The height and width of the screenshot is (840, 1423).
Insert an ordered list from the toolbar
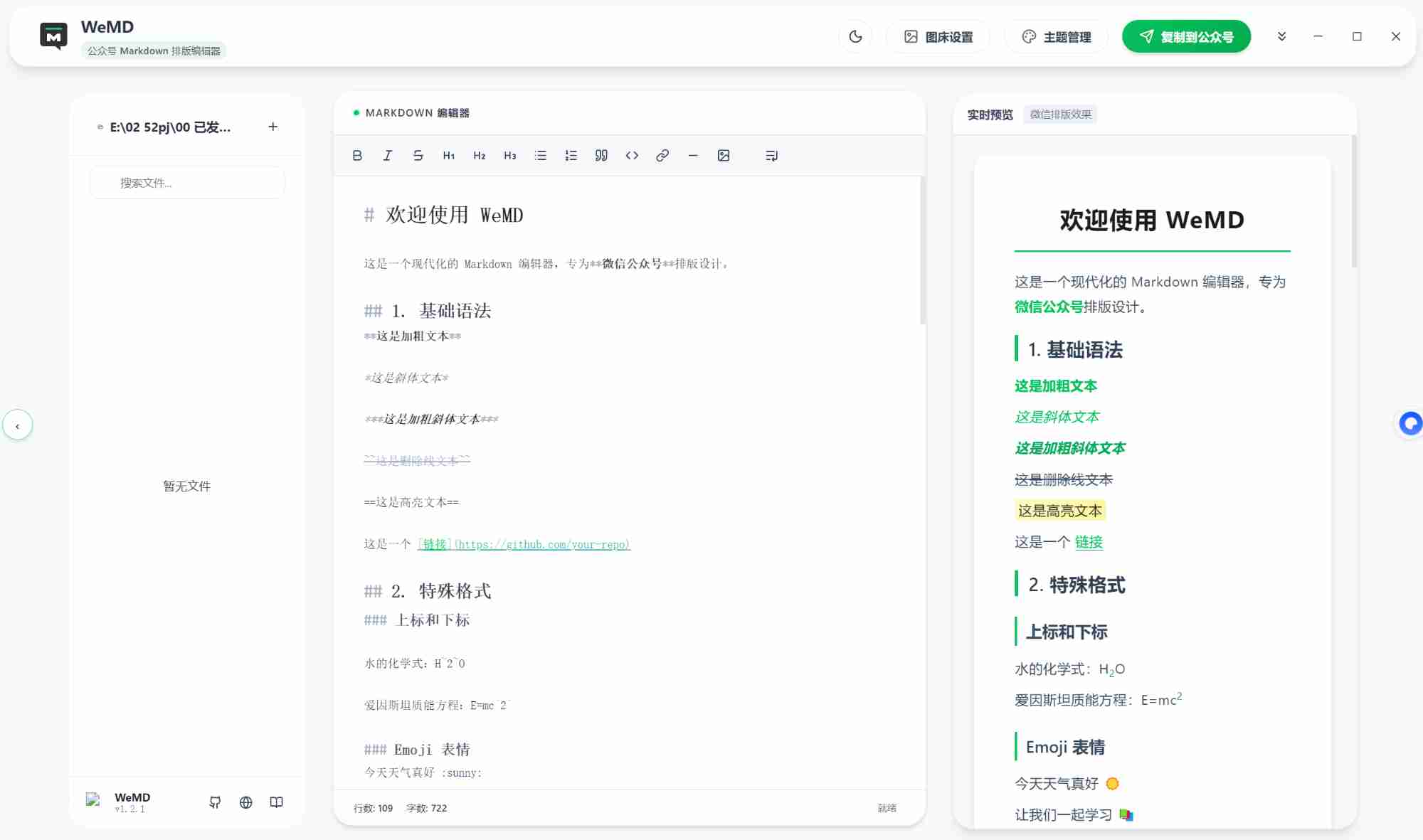(571, 155)
